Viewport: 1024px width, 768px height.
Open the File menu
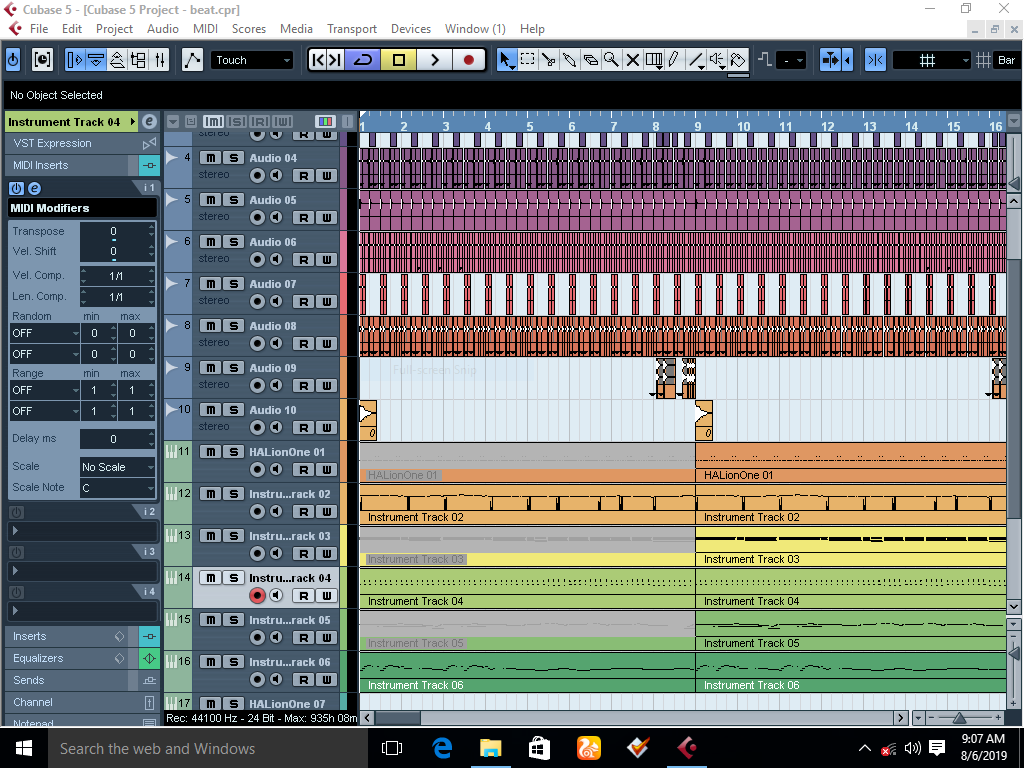click(x=39, y=29)
